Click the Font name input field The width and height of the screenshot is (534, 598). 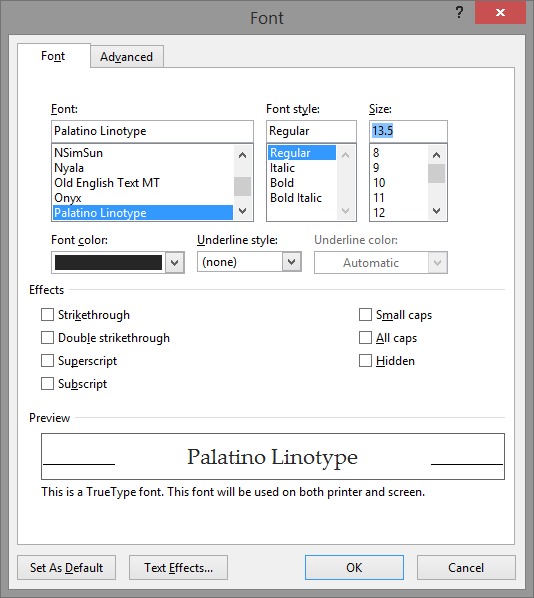tap(152, 131)
